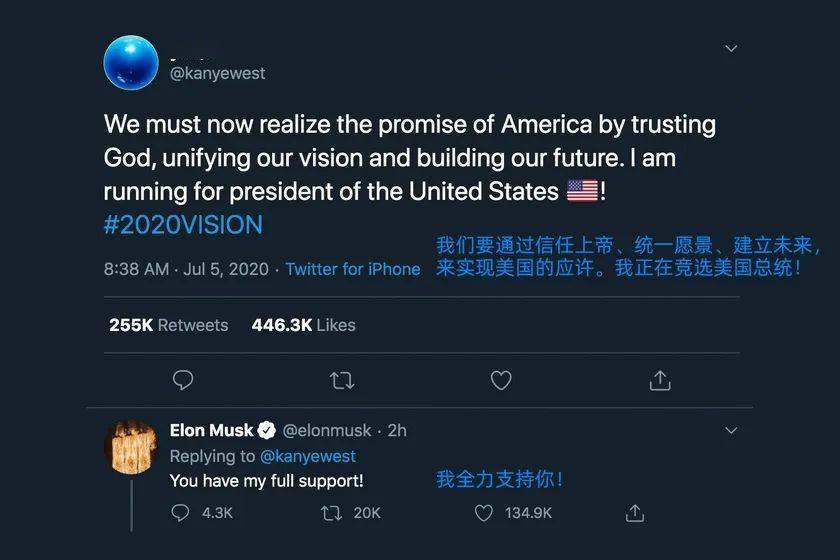Open the Twitter for iPhone source link
840x560 pixels.
click(353, 269)
